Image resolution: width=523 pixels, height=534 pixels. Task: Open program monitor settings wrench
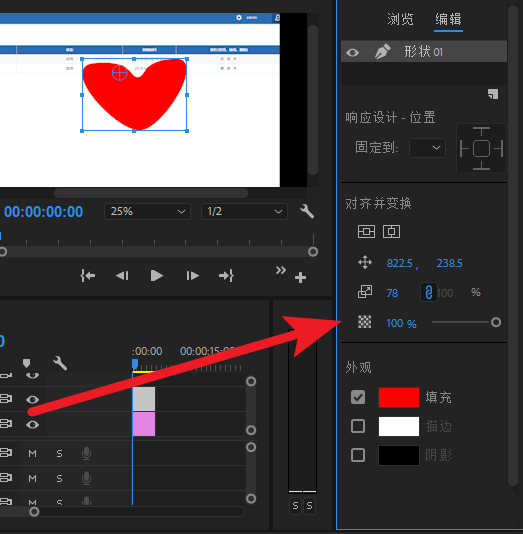(307, 211)
